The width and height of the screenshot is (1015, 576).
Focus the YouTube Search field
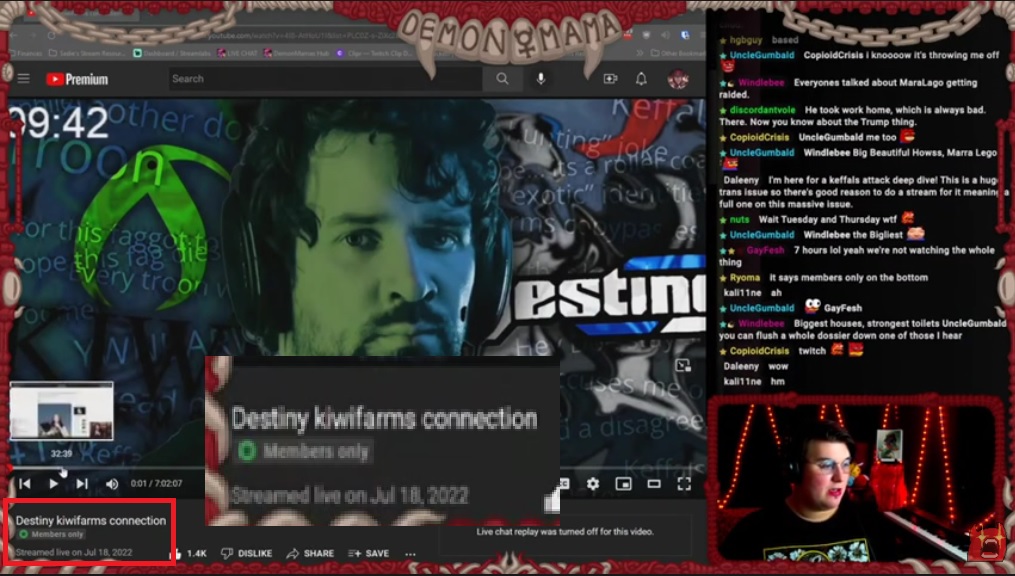[x=325, y=79]
